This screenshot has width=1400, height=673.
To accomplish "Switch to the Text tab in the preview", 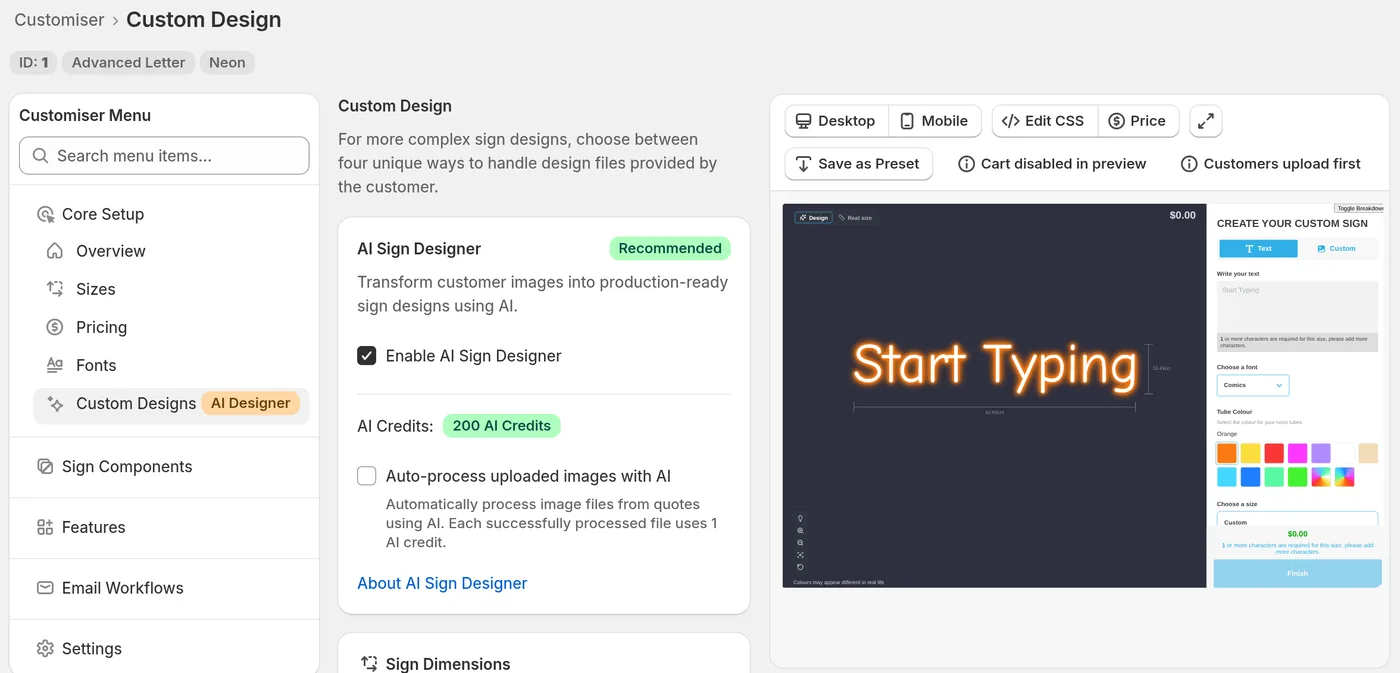I will click(x=1258, y=249).
